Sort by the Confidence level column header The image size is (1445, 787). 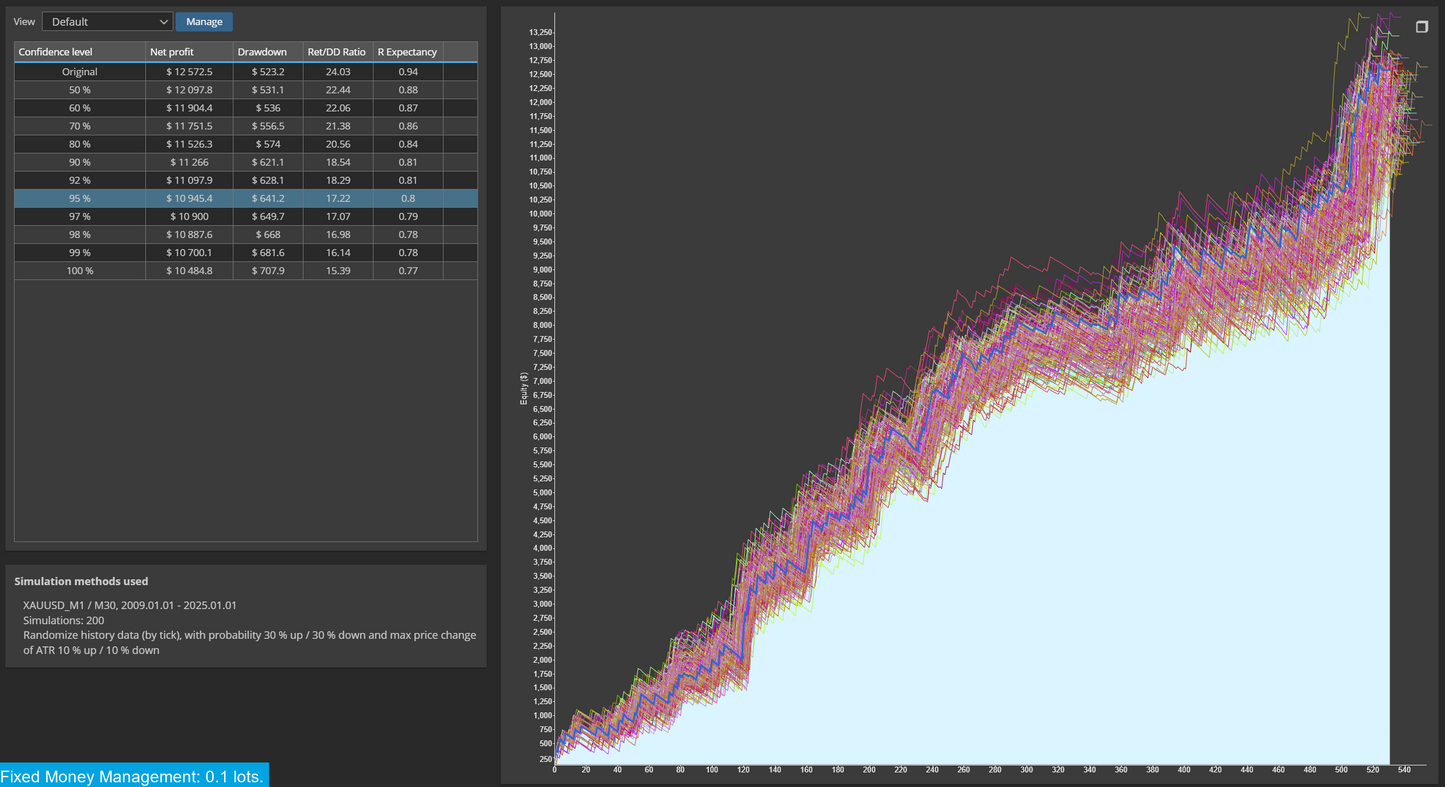point(80,52)
